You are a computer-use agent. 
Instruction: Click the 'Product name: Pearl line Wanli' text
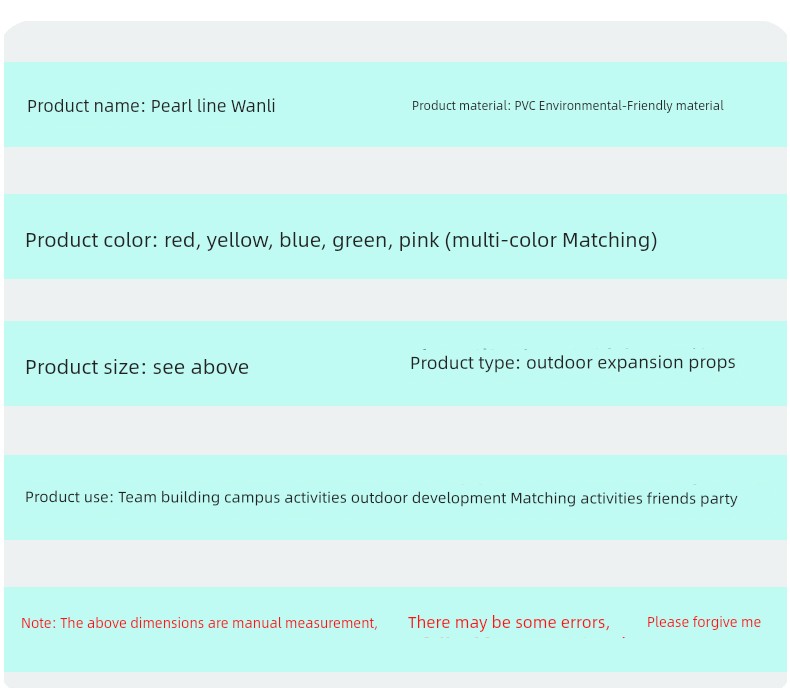[151, 106]
